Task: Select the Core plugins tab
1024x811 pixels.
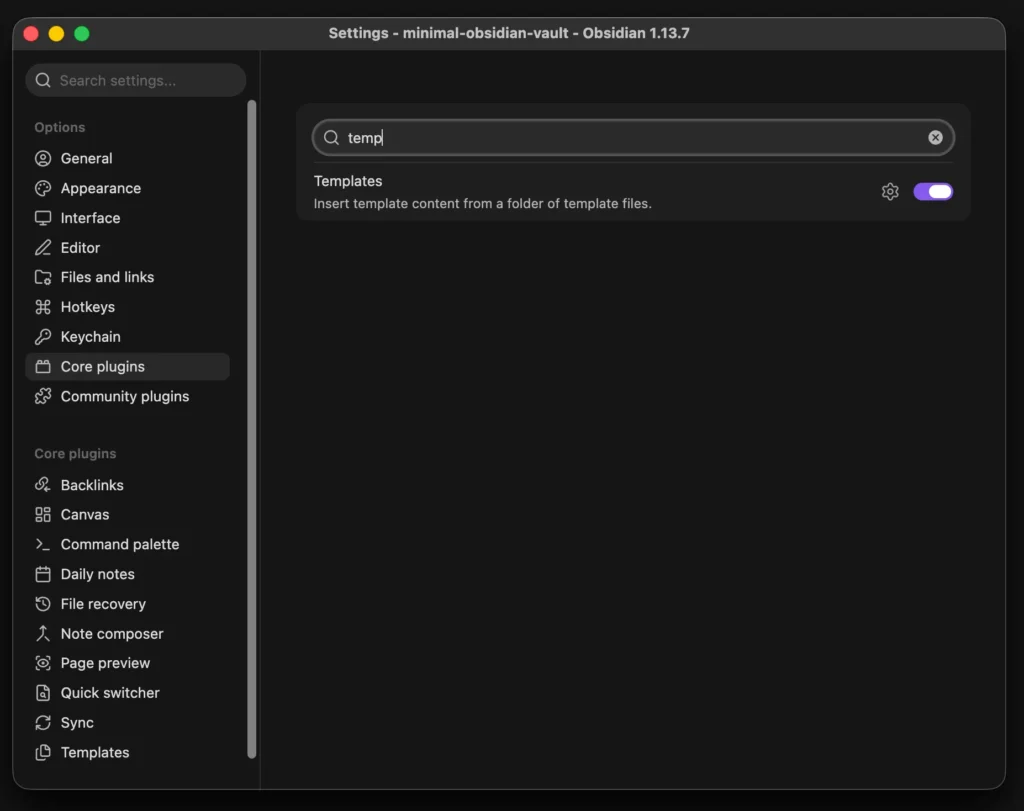Action: tap(127, 366)
